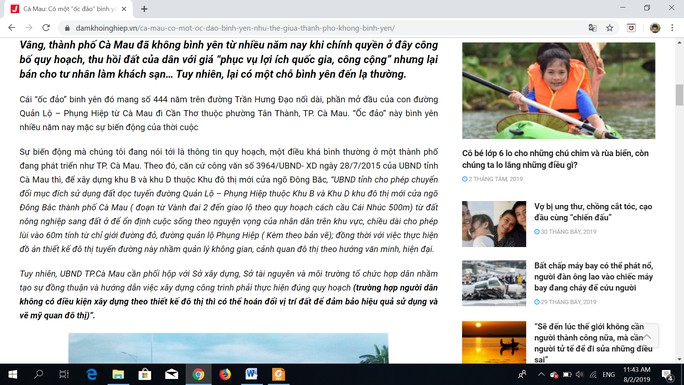
Task: Open File Explorer from the taskbar
Action: point(118,374)
